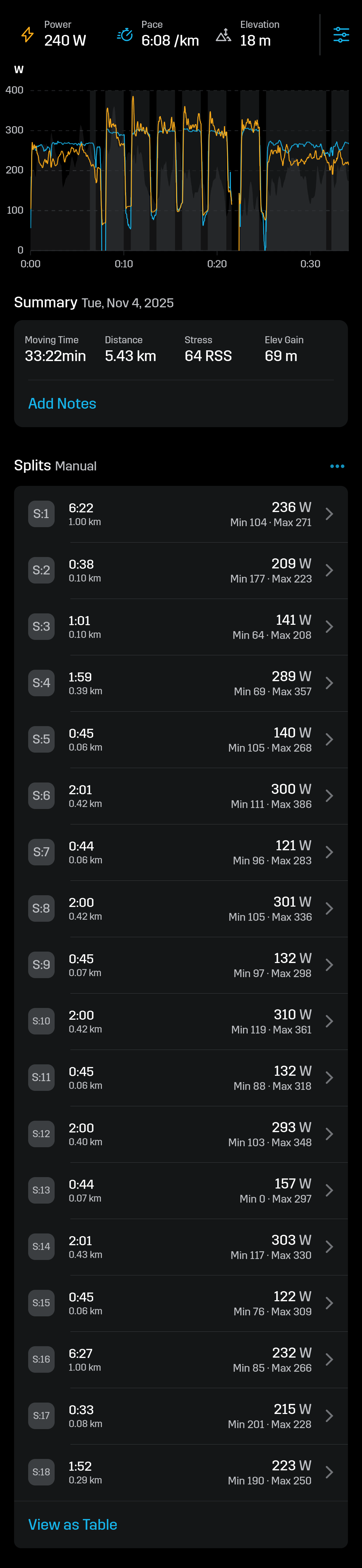Viewport: 362px width, 1568px height.
Task: Select the S:10 split badge
Action: tap(41, 1021)
